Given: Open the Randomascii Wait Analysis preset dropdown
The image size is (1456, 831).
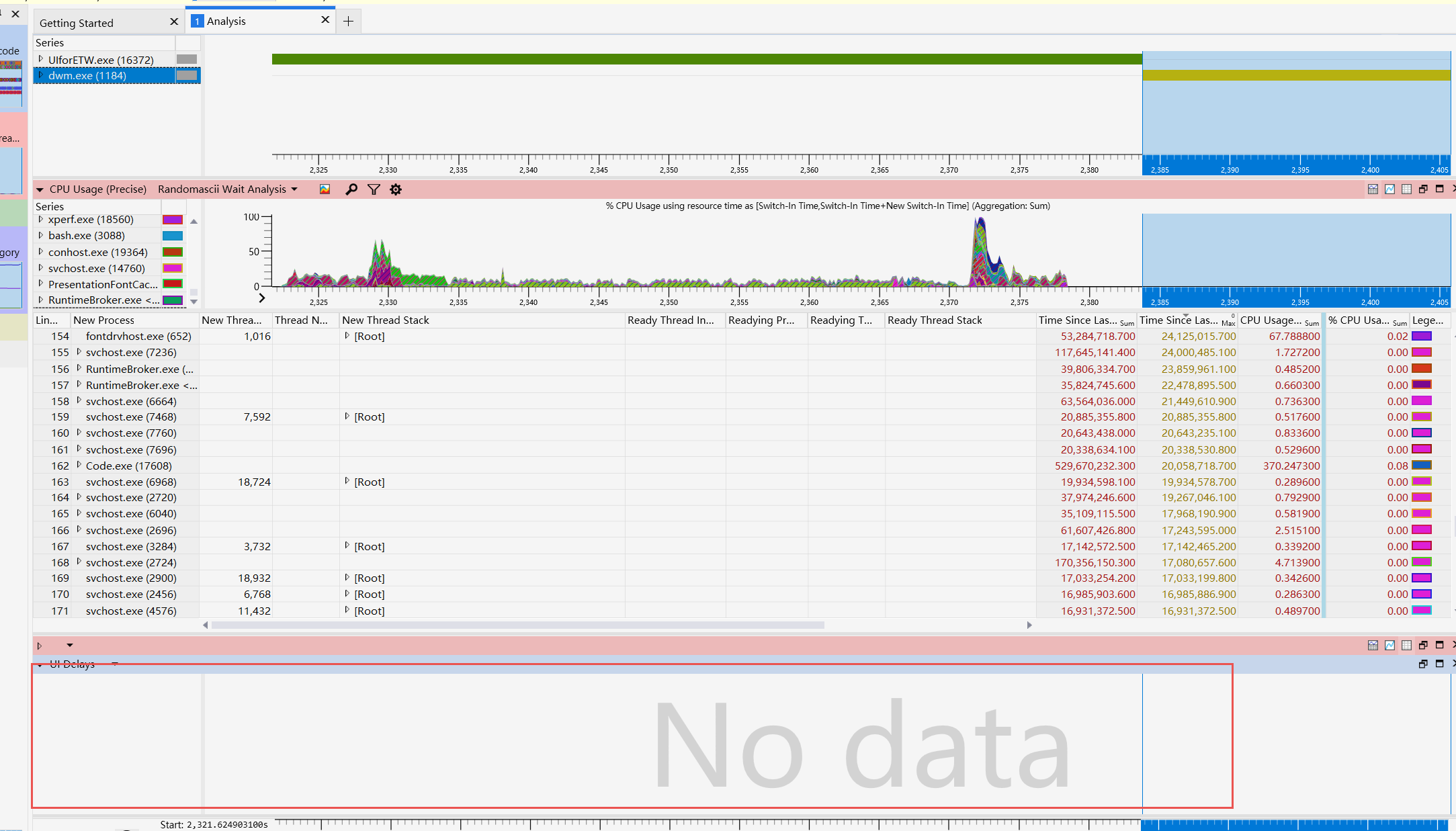Looking at the screenshot, I should (x=296, y=189).
